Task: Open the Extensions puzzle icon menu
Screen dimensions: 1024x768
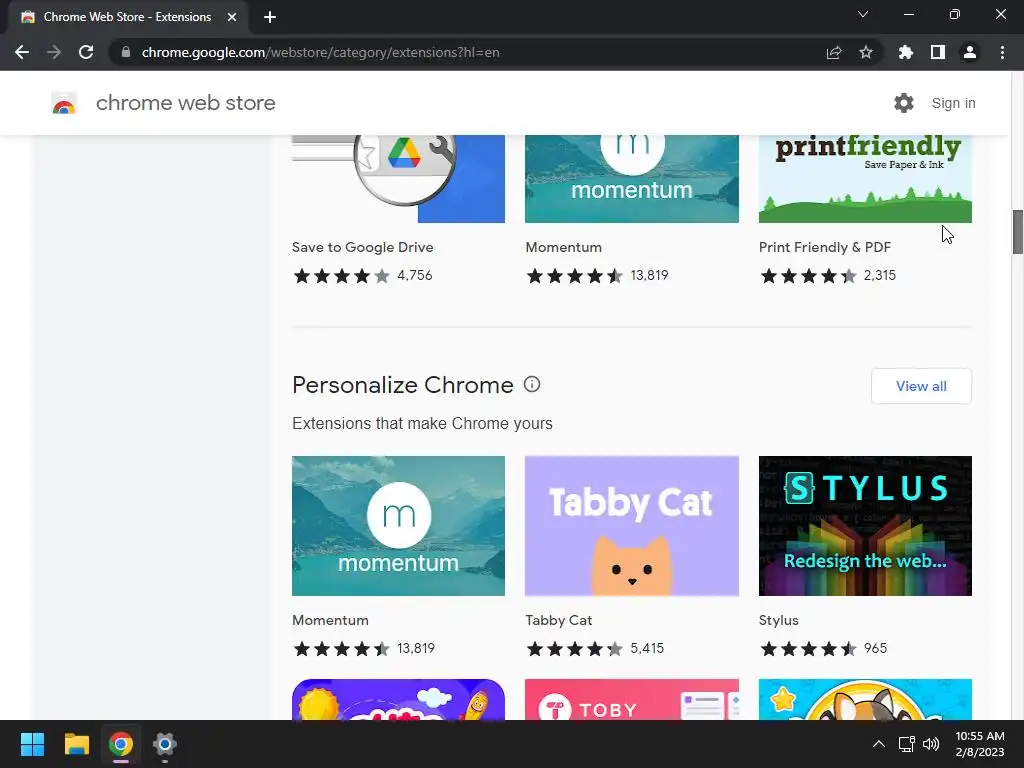Action: pyautogui.click(x=906, y=52)
